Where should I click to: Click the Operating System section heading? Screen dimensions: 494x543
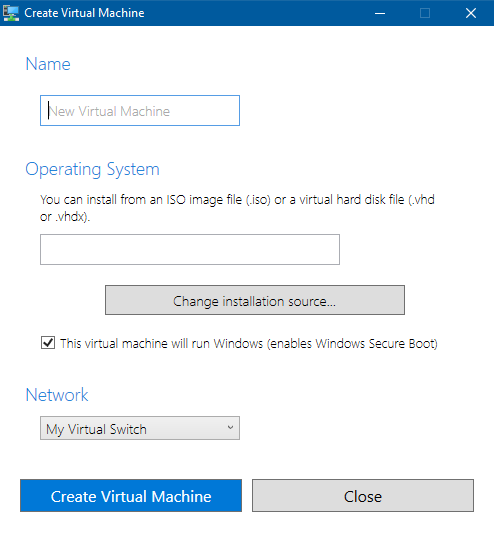[x=92, y=170]
